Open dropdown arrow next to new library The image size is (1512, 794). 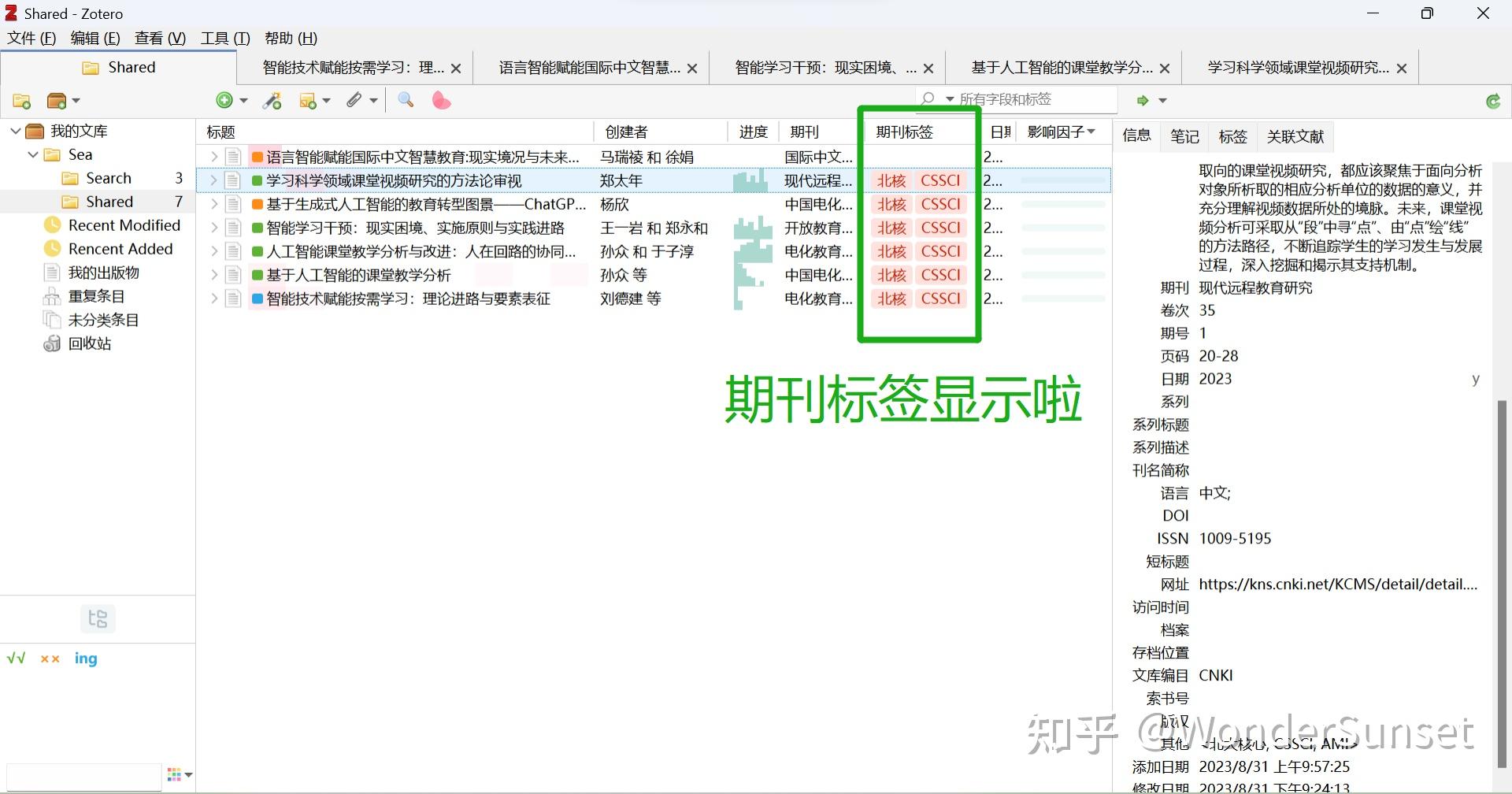[x=76, y=101]
